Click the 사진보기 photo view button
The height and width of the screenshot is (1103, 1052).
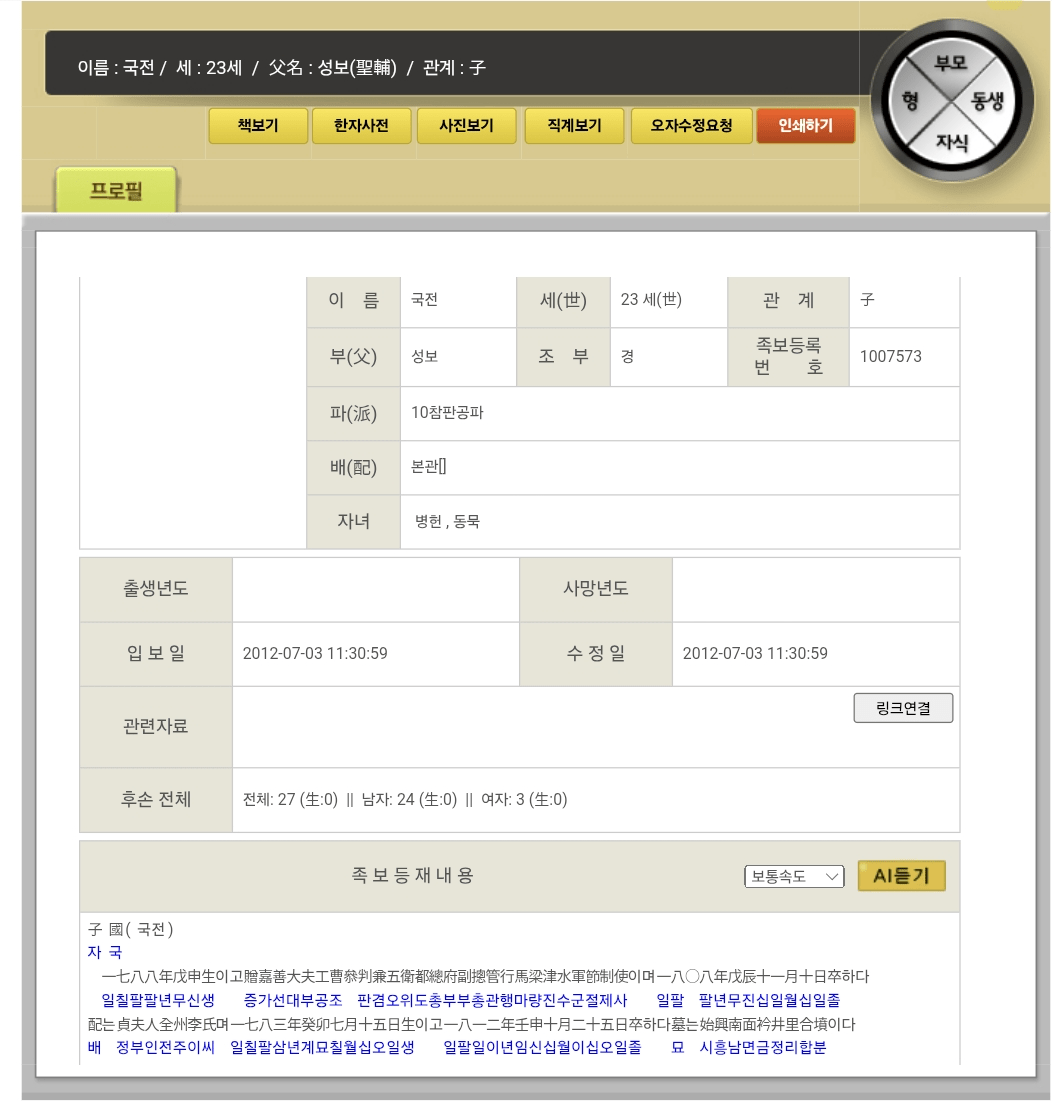466,126
